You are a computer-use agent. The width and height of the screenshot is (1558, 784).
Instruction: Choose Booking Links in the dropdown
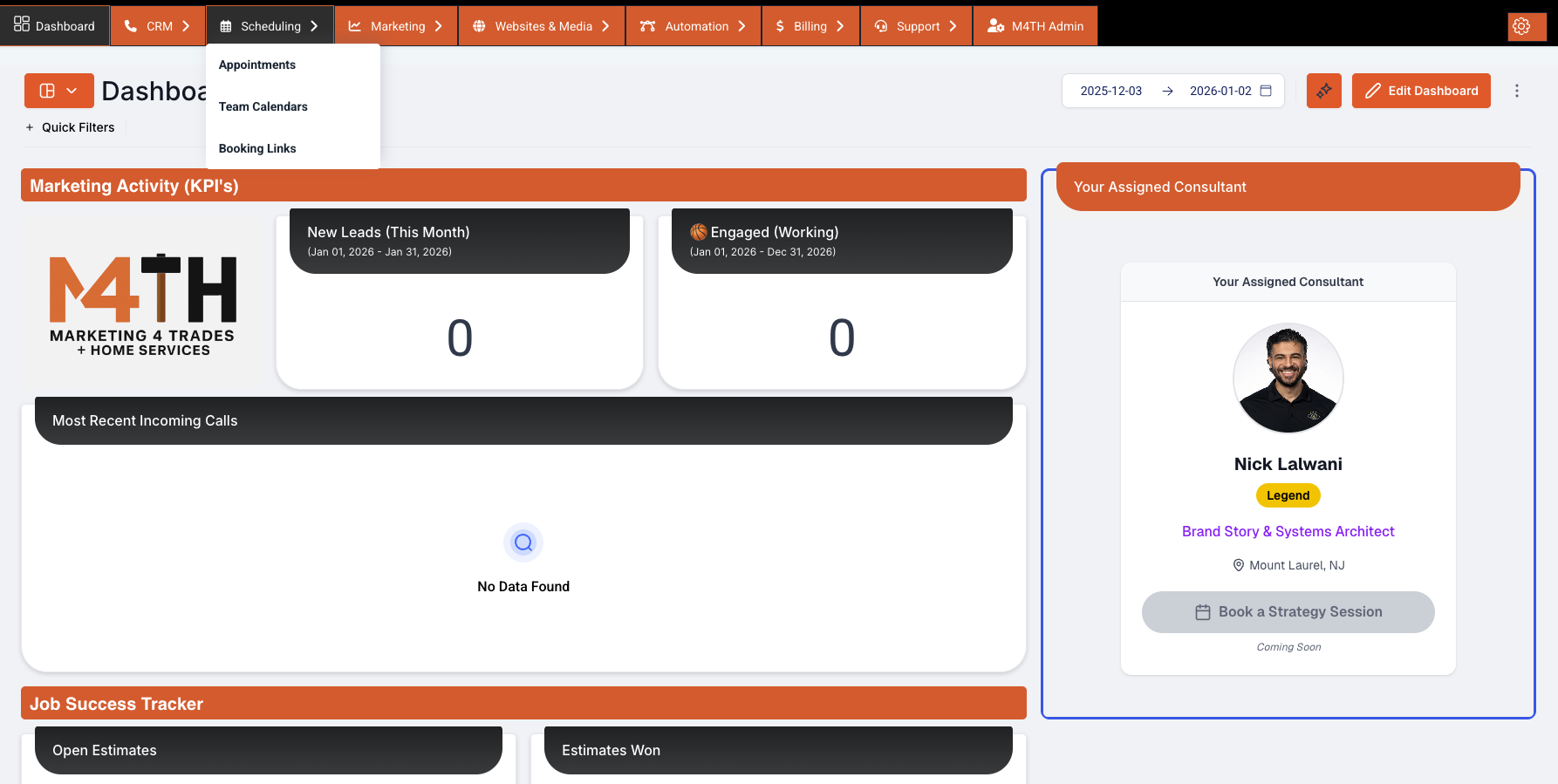(x=257, y=148)
